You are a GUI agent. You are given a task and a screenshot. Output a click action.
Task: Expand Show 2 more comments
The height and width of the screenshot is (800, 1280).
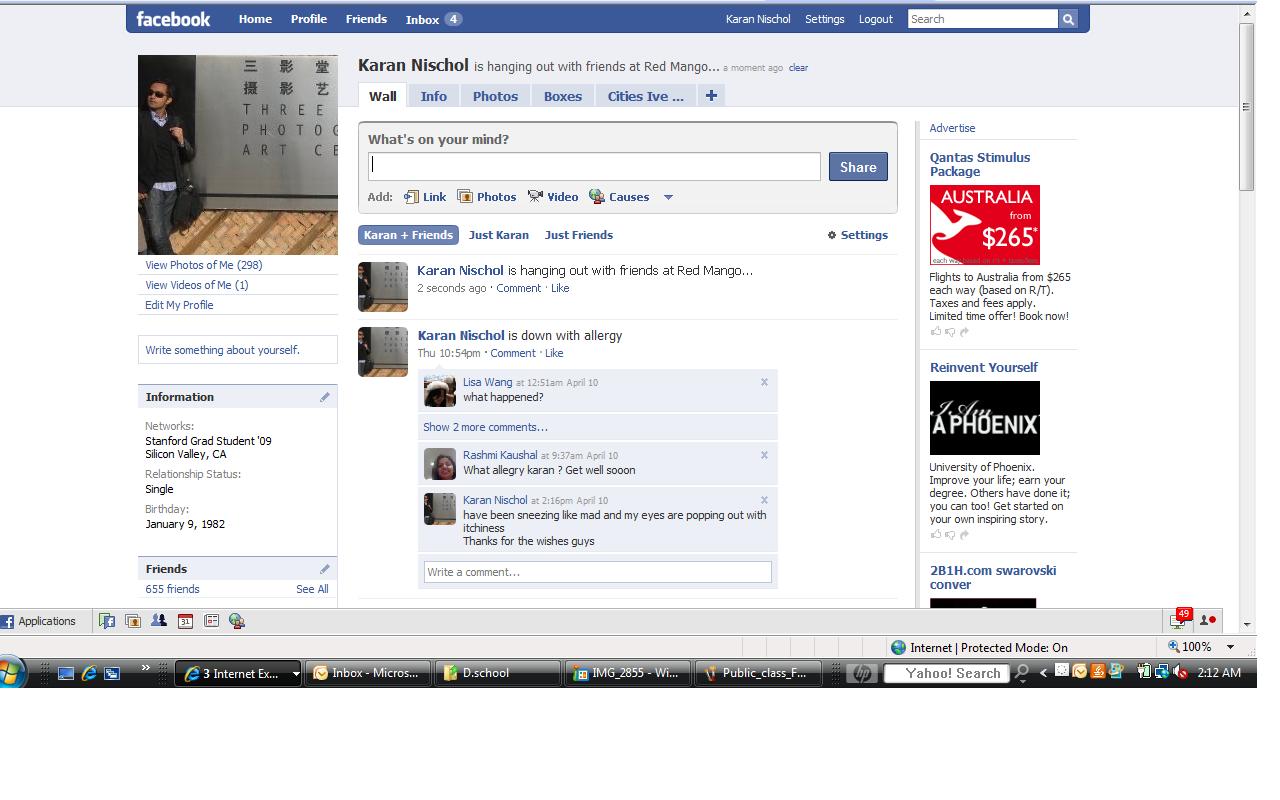pyautogui.click(x=485, y=427)
